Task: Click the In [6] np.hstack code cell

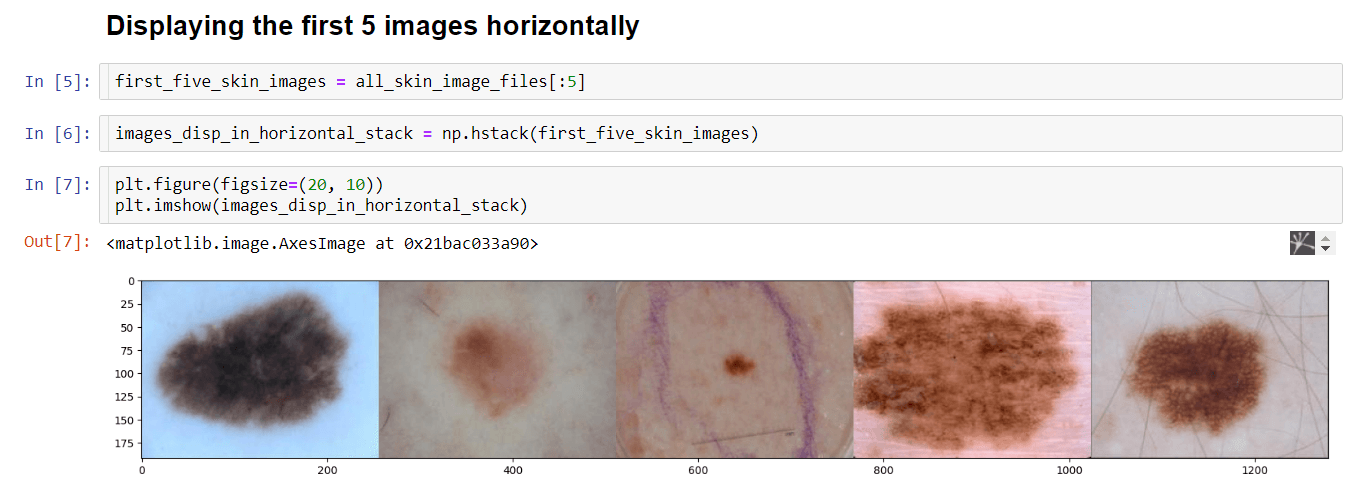Action: (720, 133)
